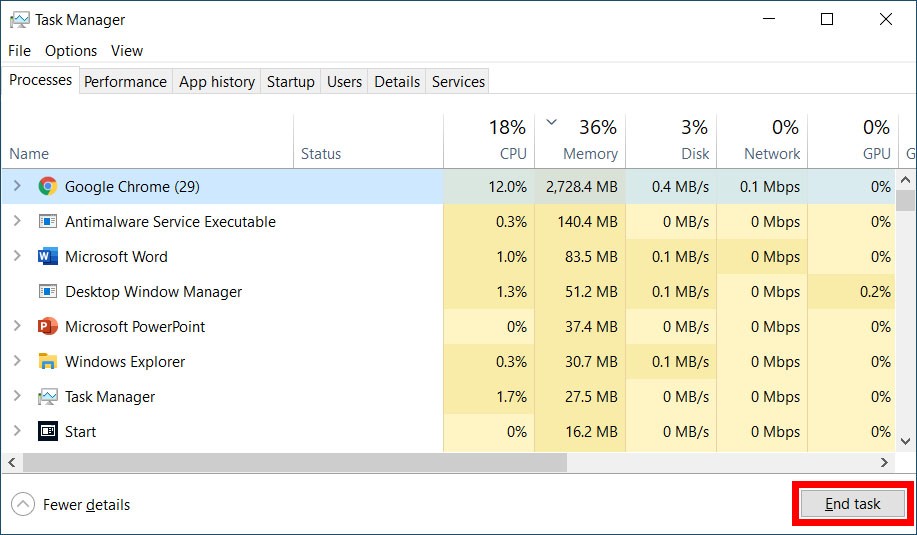Click the End task button

[x=852, y=504]
